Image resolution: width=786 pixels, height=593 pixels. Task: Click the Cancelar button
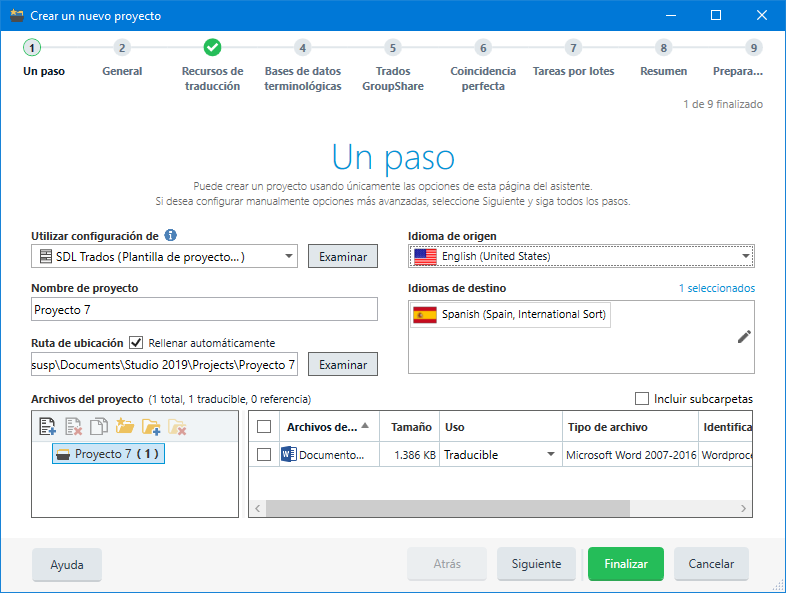click(711, 564)
